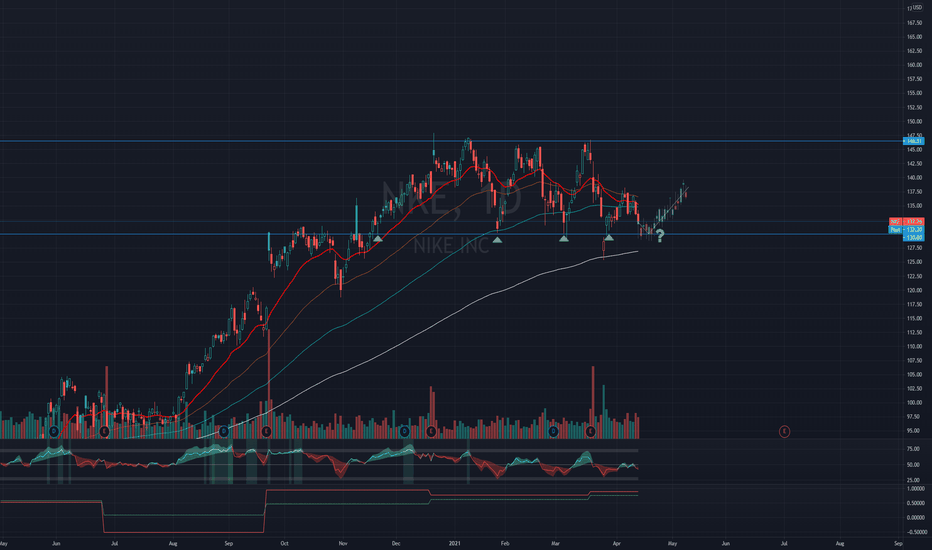Select the earnings marker in mid-December 2020
Screen dimensions: 932x550
point(431,431)
